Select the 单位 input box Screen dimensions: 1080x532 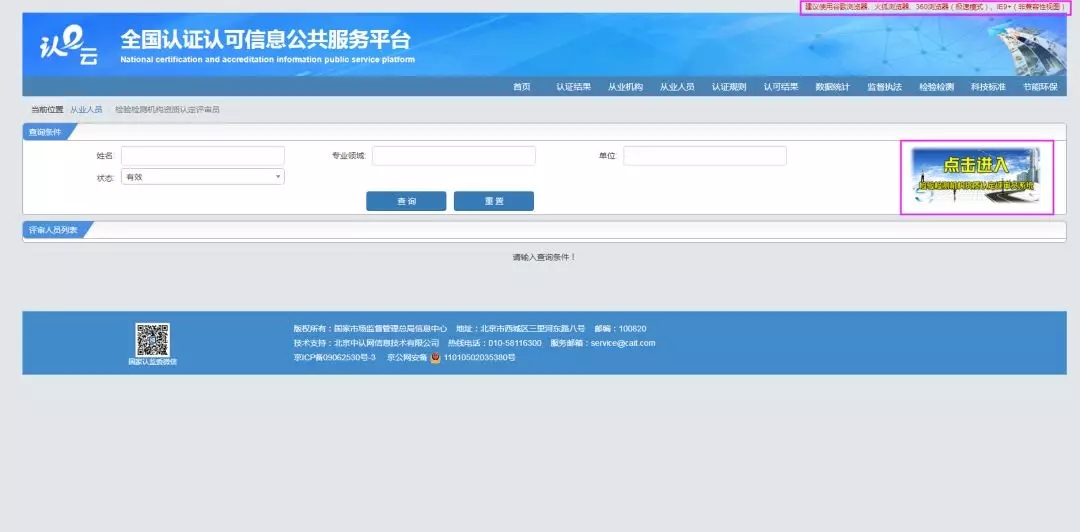(705, 156)
